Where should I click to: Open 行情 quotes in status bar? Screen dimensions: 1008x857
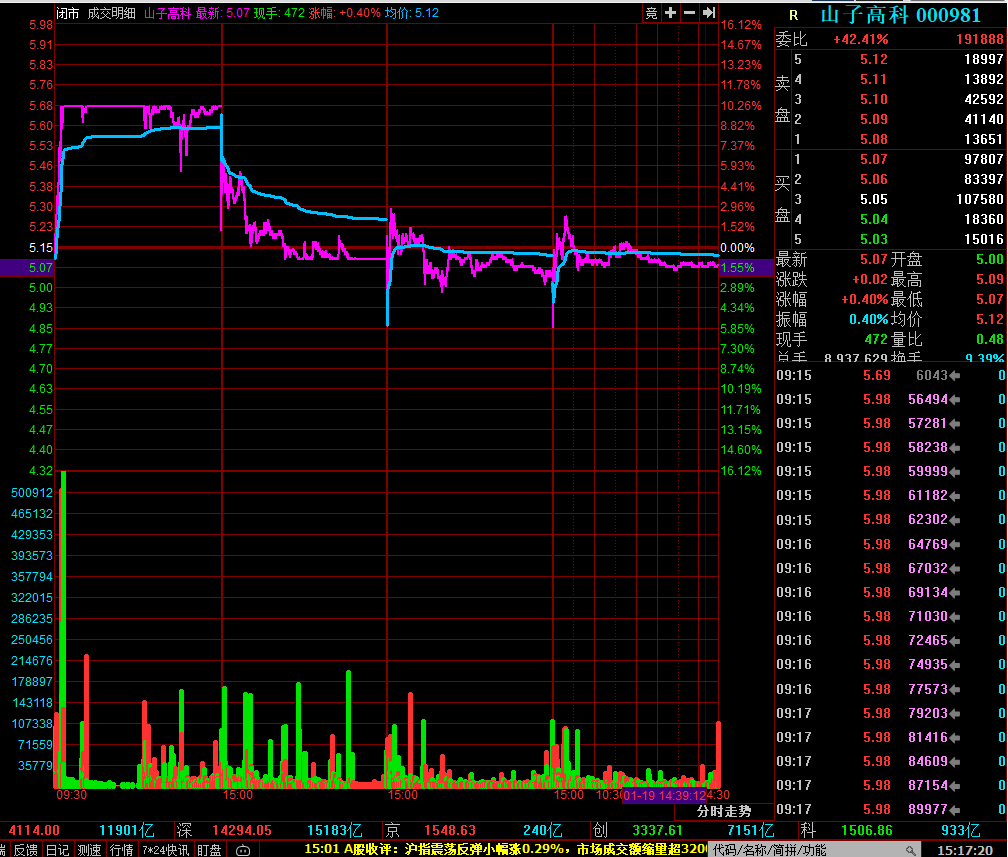[122, 850]
